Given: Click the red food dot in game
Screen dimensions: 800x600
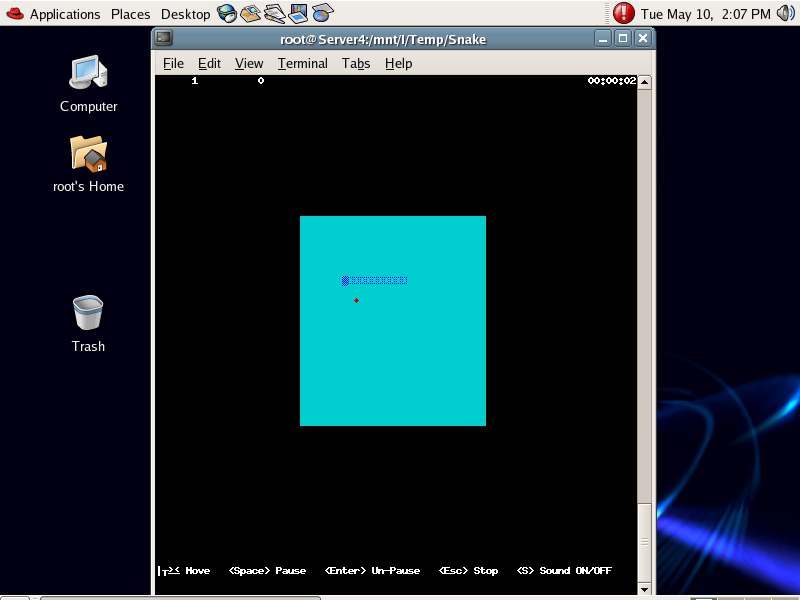Looking at the screenshot, I should 356,300.
